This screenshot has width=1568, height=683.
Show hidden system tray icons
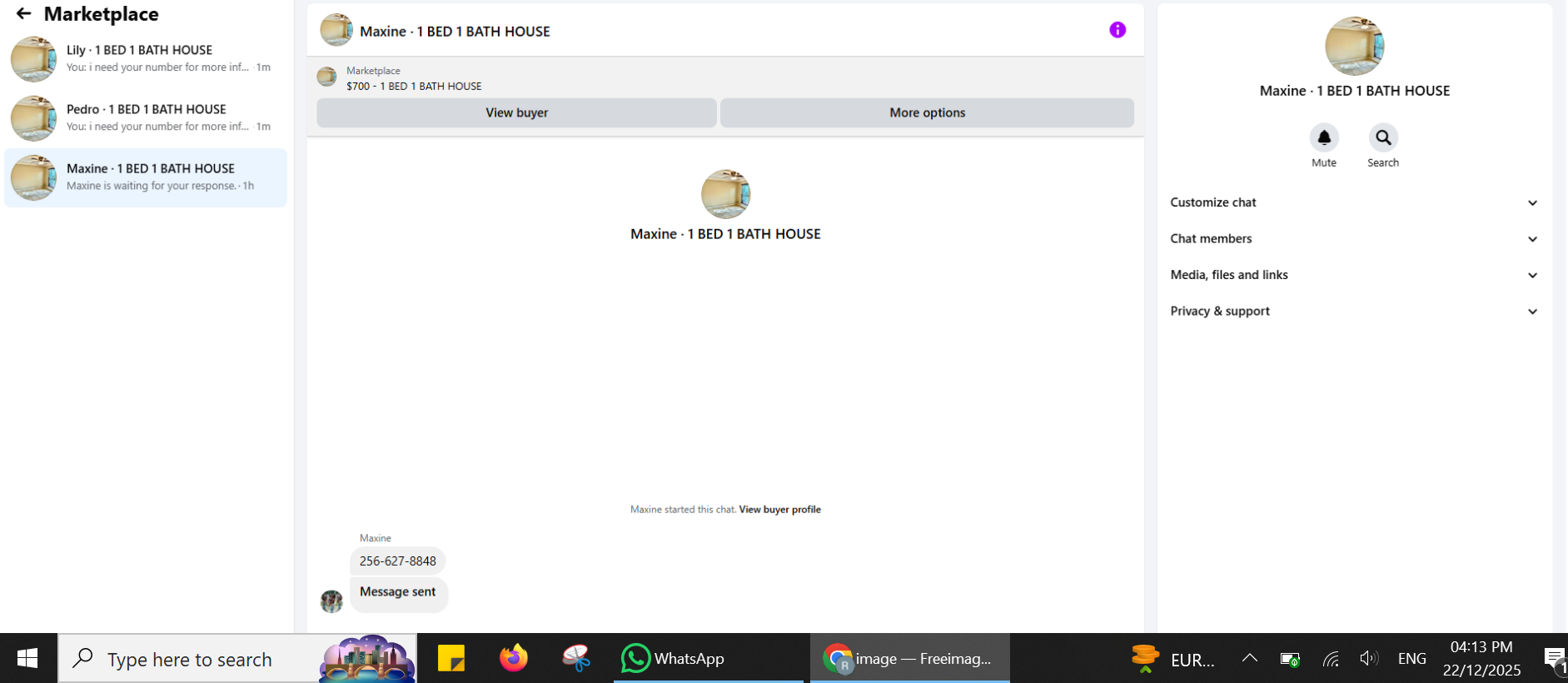(x=1250, y=659)
